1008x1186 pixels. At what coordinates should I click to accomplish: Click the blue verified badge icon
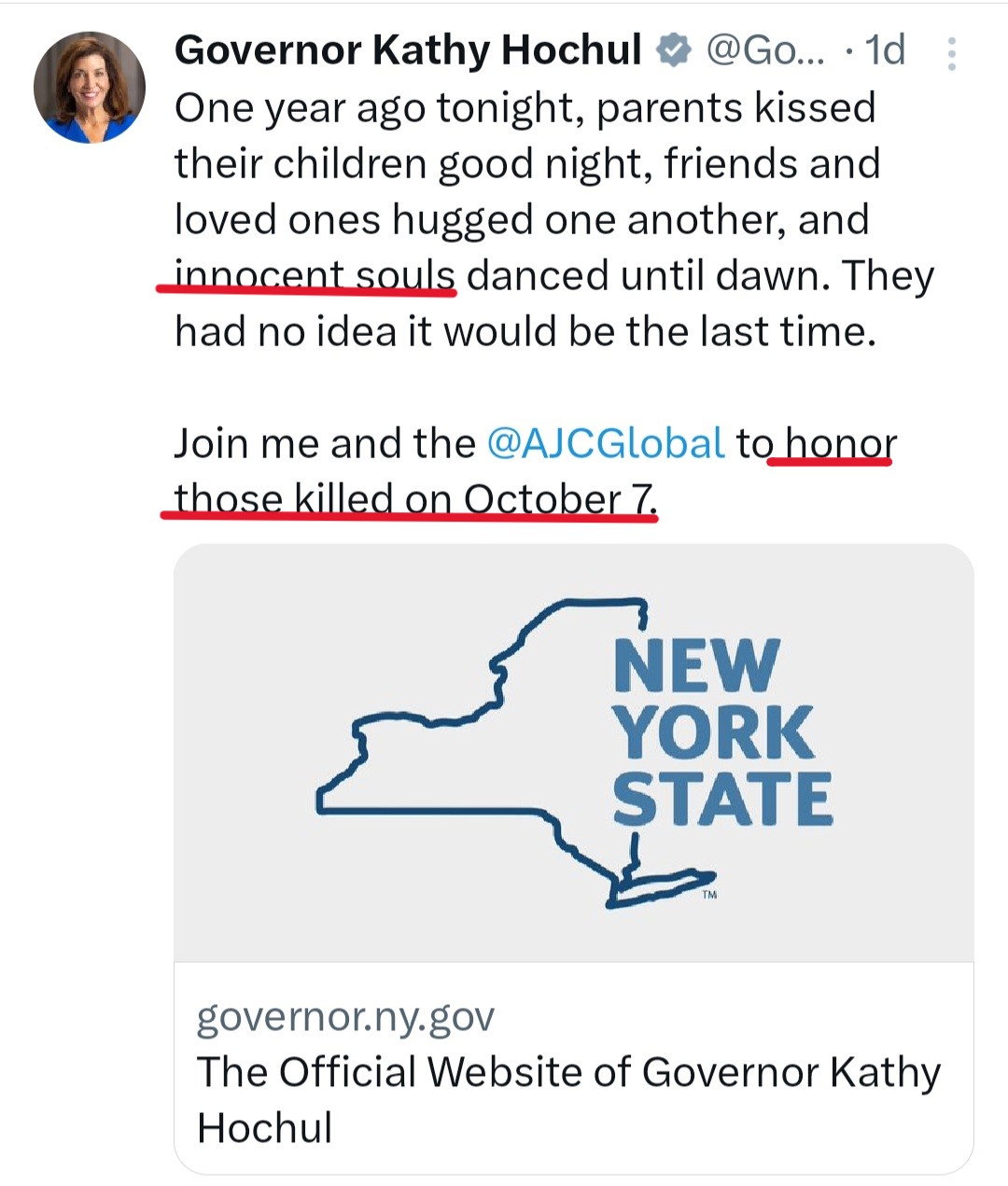(672, 50)
